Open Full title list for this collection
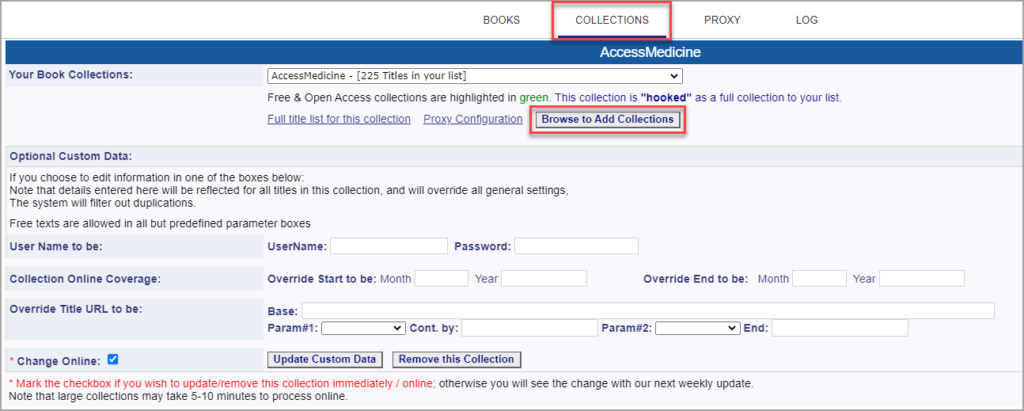 [339, 119]
